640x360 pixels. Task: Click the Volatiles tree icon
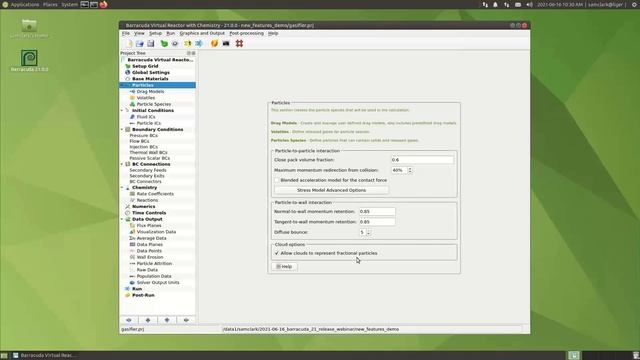(132, 98)
